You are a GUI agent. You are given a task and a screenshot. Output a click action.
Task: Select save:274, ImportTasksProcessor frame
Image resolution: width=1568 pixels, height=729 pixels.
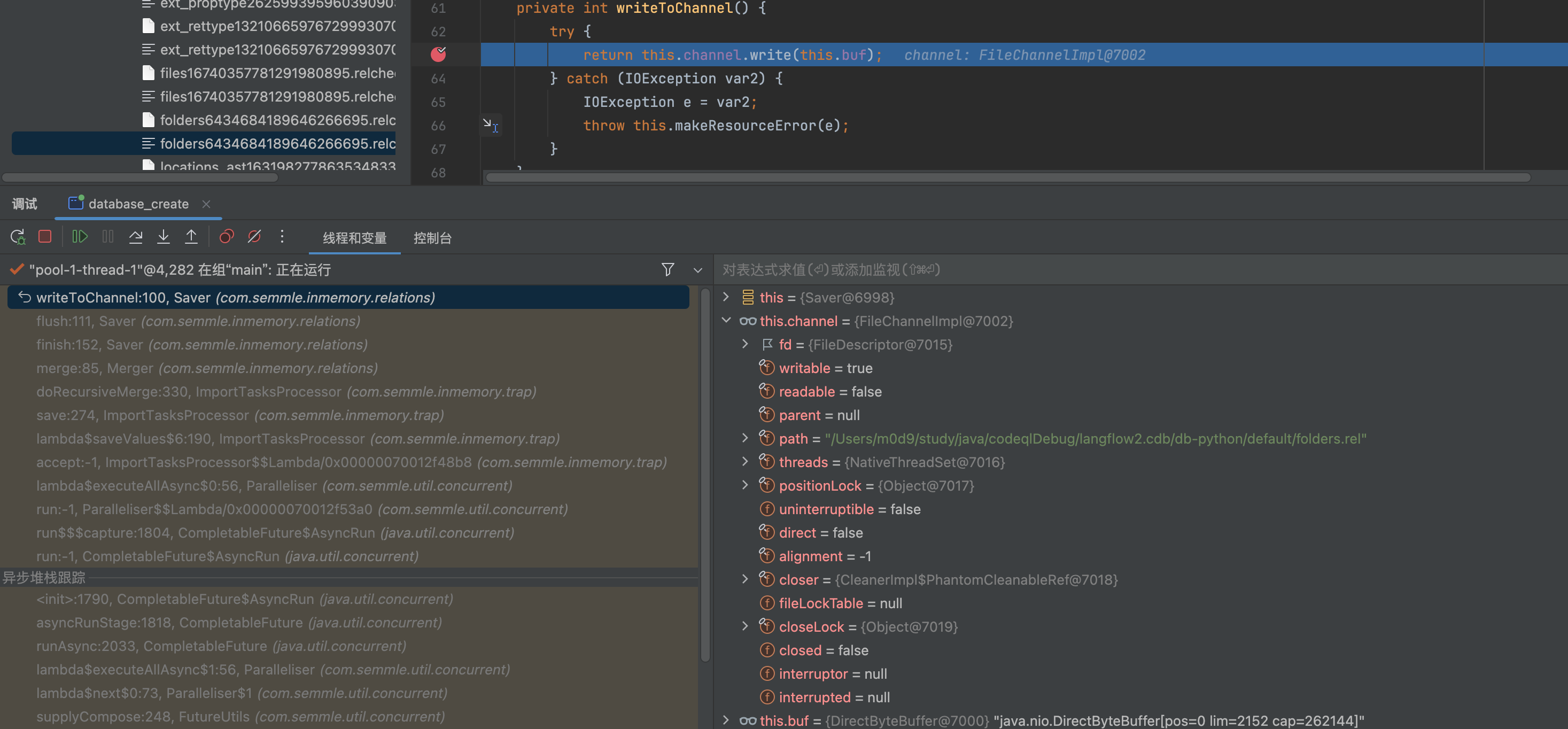point(348,415)
